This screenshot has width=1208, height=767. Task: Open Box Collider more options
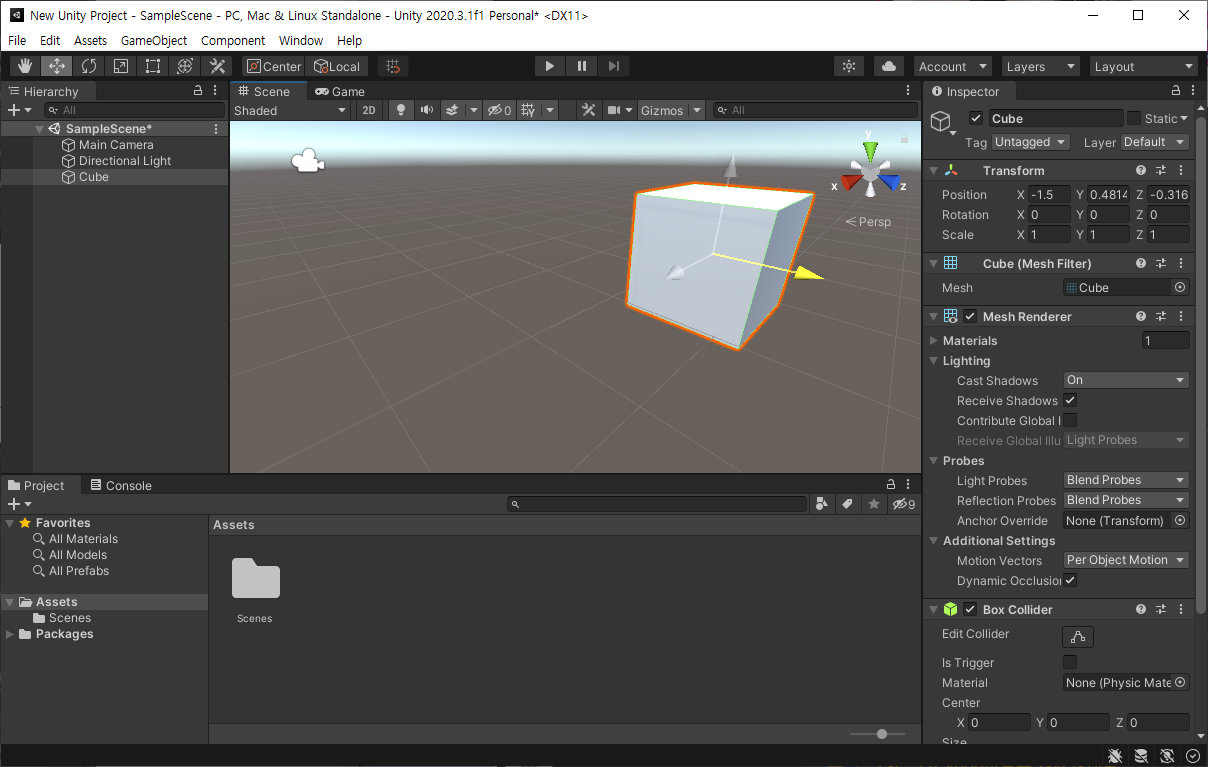(1181, 610)
